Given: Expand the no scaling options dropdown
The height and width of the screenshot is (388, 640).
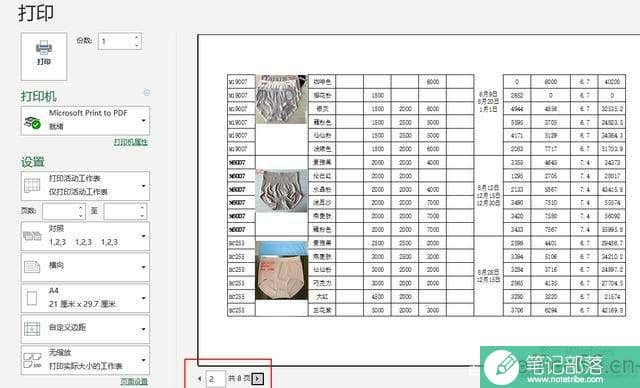Looking at the screenshot, I should pyautogui.click(x=85, y=360).
